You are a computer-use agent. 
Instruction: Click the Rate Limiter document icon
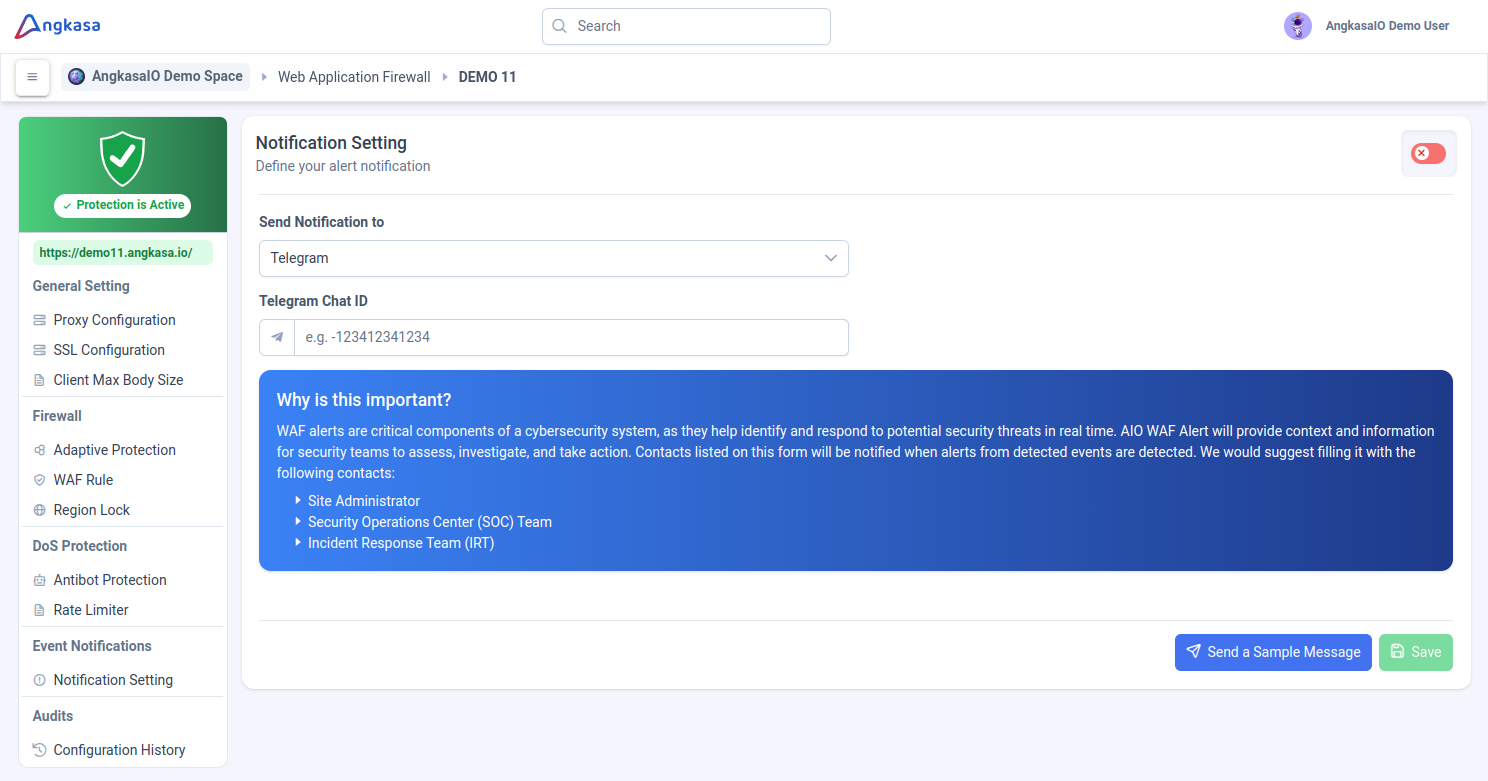coord(40,610)
